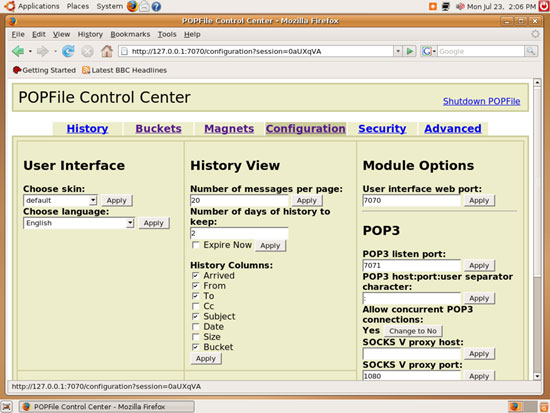The height and width of the screenshot is (413, 550).
Task: Apply the POP3 listen port
Action: click(x=479, y=266)
